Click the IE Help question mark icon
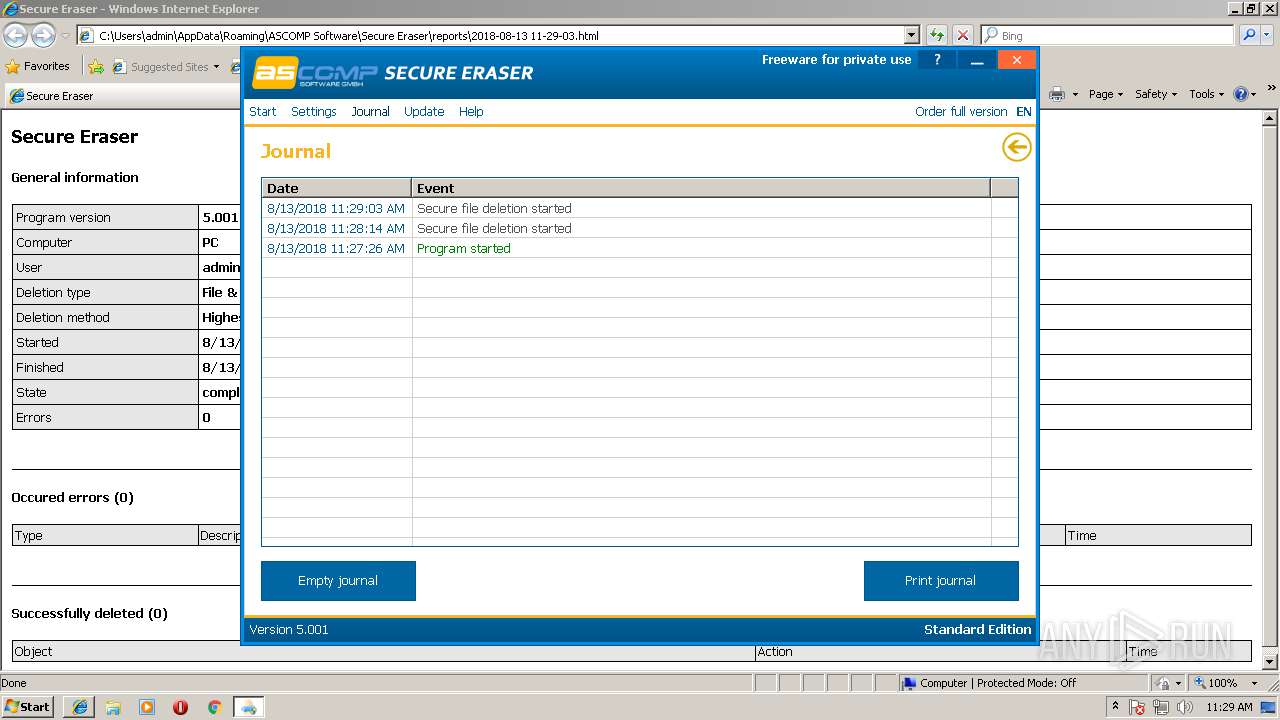The width and height of the screenshot is (1280, 720). click(x=1241, y=94)
